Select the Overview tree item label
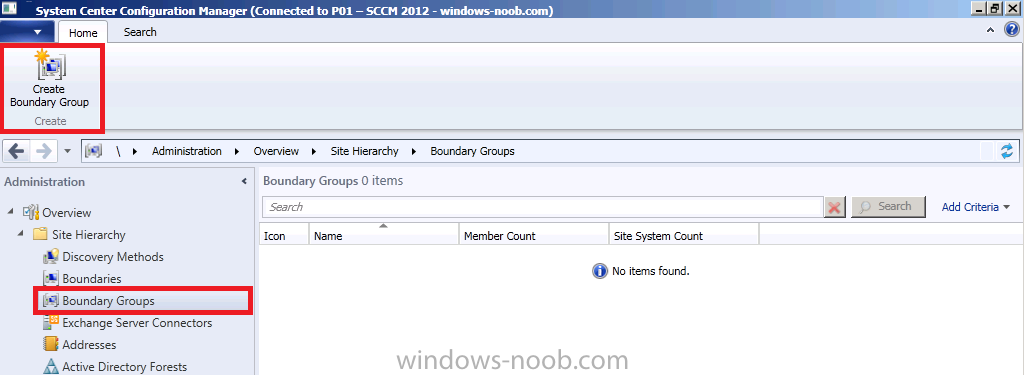1024x375 pixels. (x=67, y=213)
